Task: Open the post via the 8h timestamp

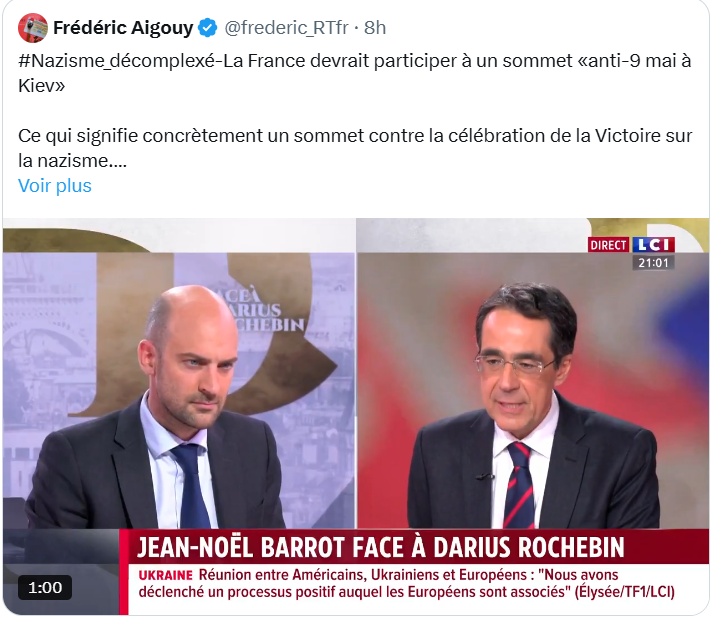Action: point(375,28)
